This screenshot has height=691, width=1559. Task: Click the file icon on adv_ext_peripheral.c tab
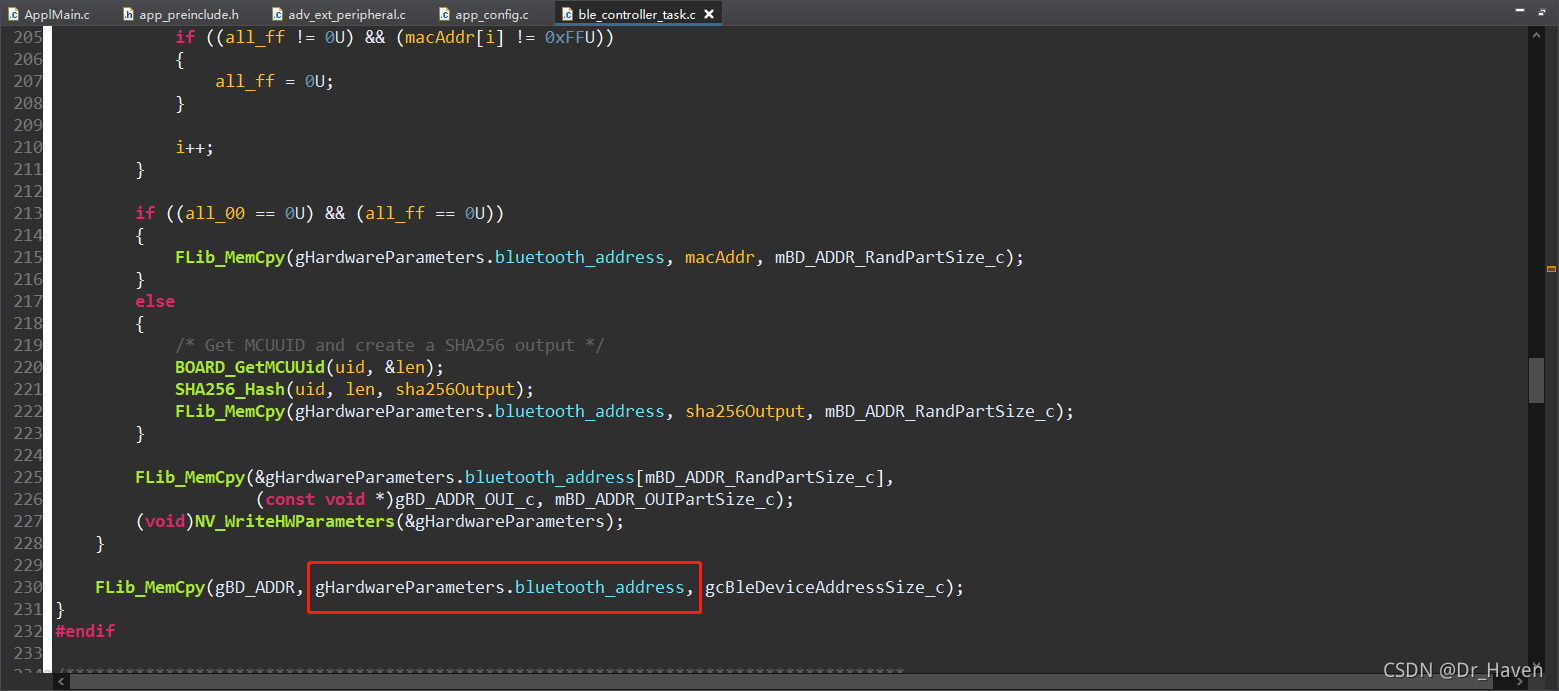pos(278,15)
